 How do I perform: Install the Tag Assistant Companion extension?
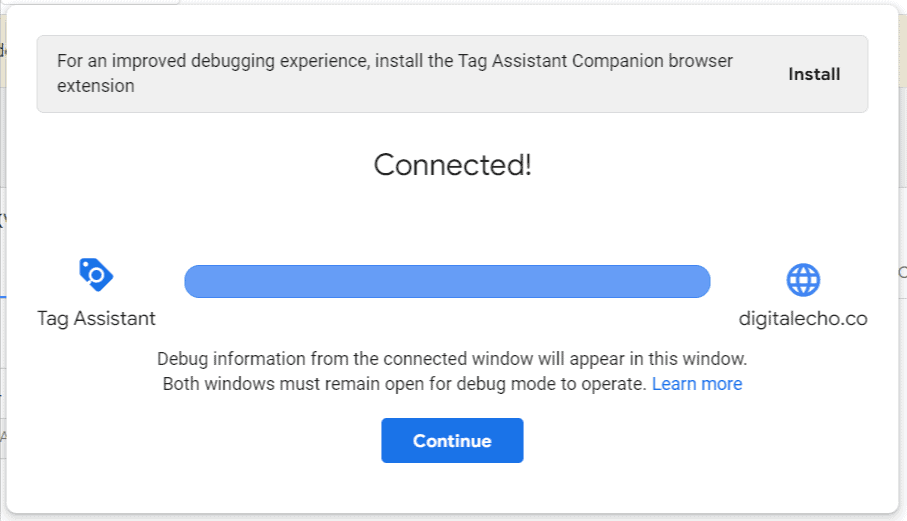814,75
